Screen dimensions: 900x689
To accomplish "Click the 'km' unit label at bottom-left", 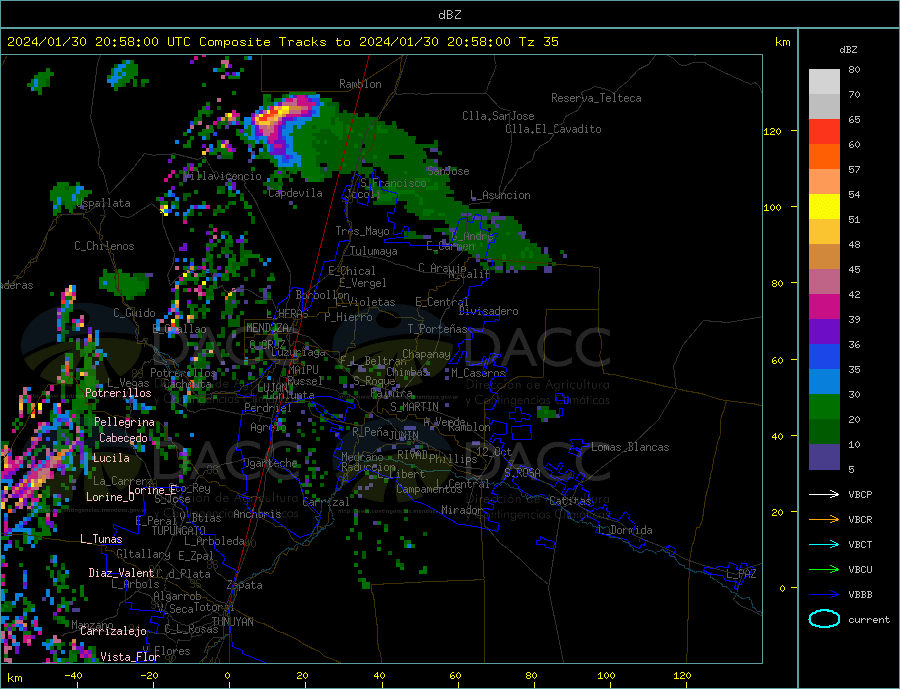I will 15,678.
